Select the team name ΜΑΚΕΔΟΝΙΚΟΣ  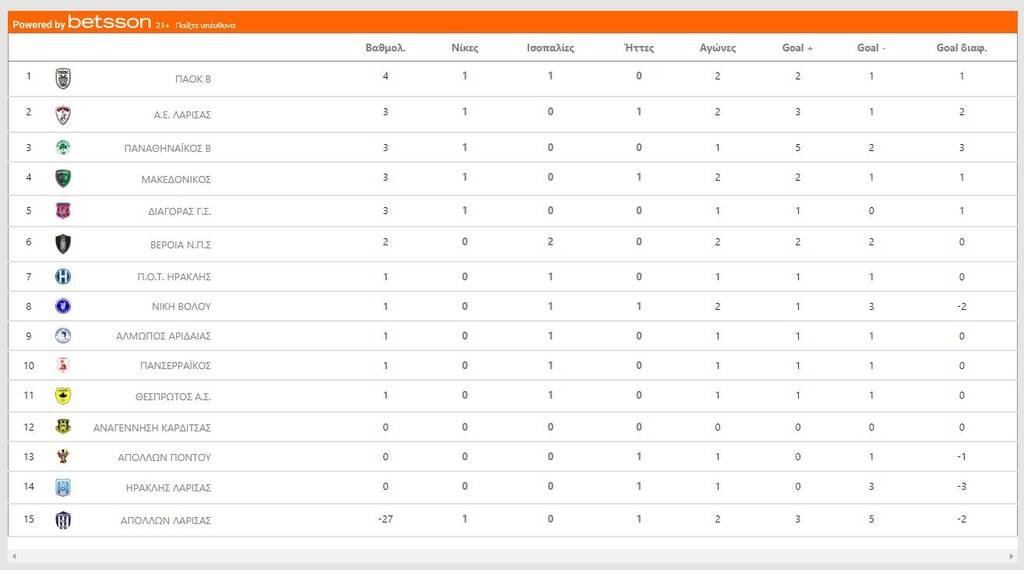pyautogui.click(x=176, y=179)
